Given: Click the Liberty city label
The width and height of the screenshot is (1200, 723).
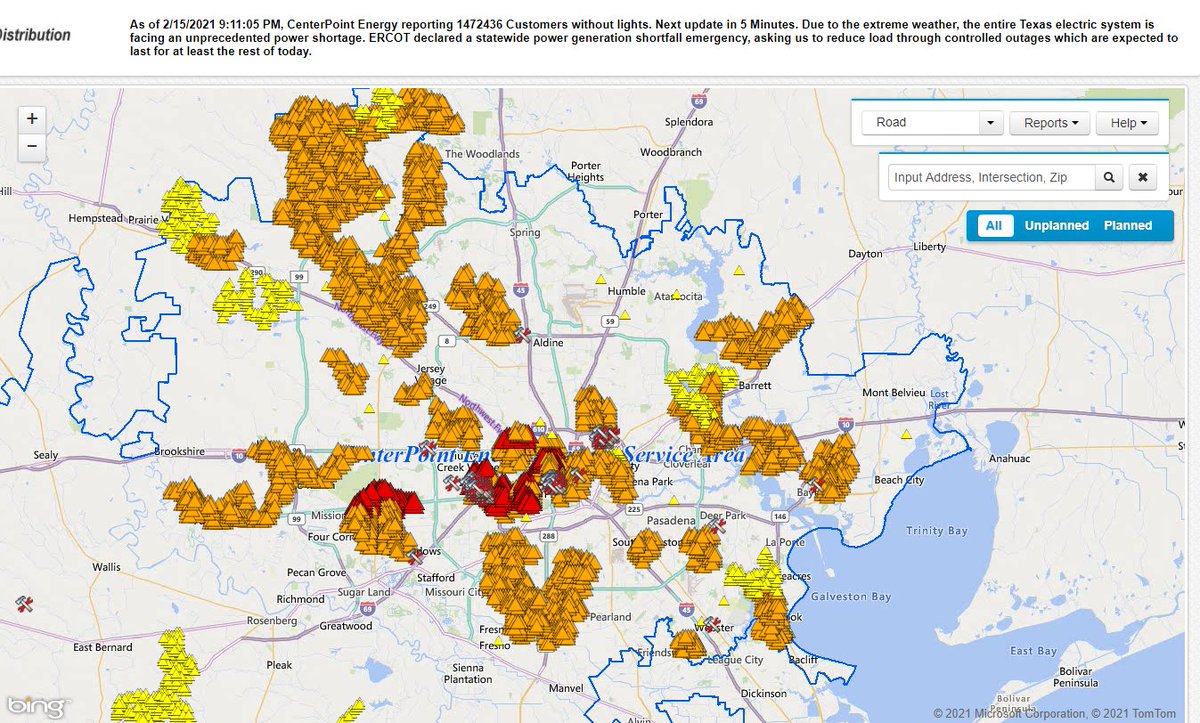Looking at the screenshot, I should point(930,246).
